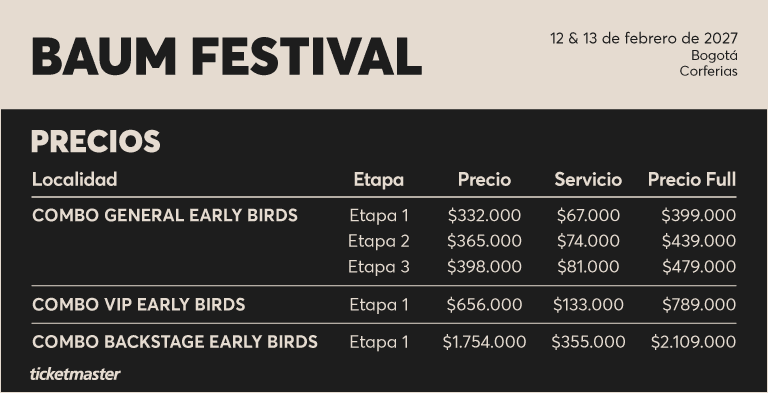
Task: Click the Servicio column header
Action: tap(588, 179)
